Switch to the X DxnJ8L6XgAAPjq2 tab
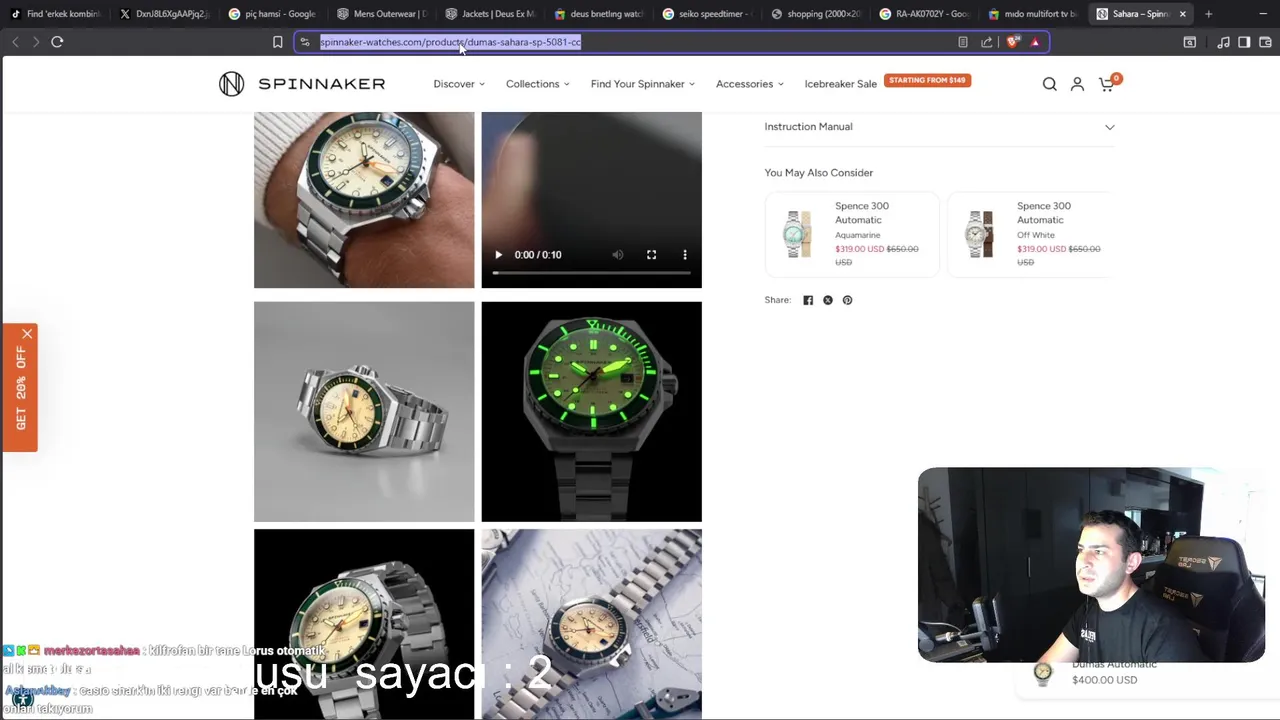The image size is (1280, 720). [x=164, y=14]
